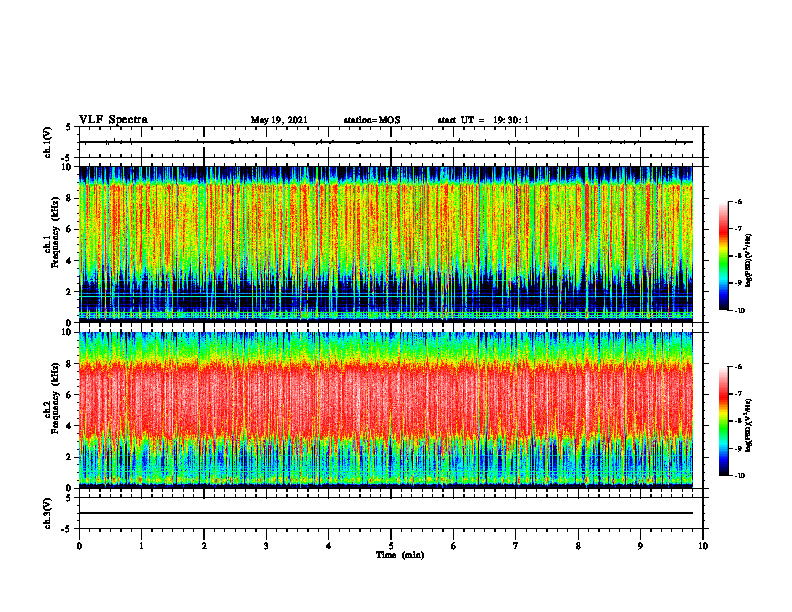Click the "5" tick on ch.1(V) axis
Screen dimensions: 792x612
point(69,128)
